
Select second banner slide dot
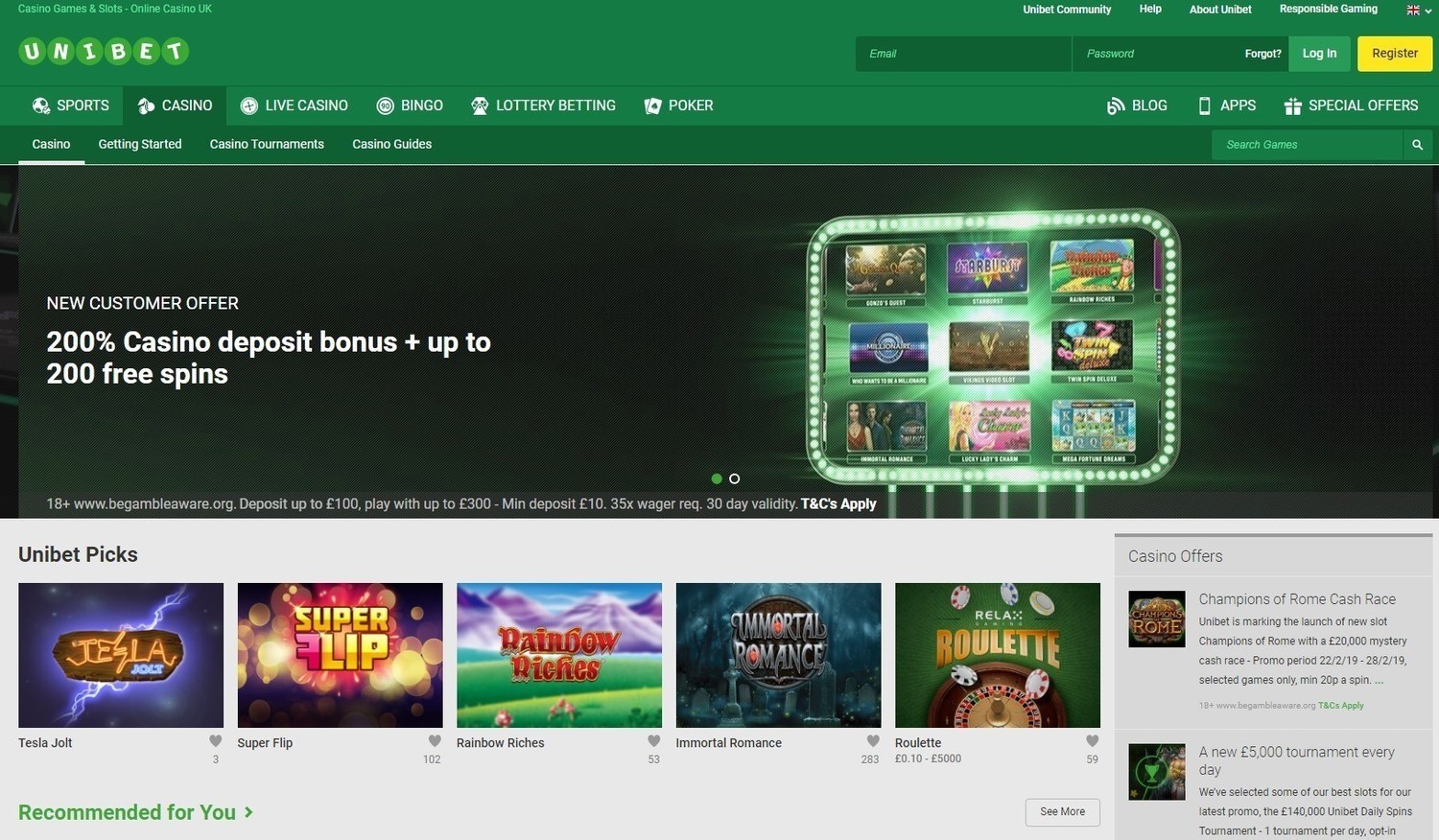(x=735, y=478)
